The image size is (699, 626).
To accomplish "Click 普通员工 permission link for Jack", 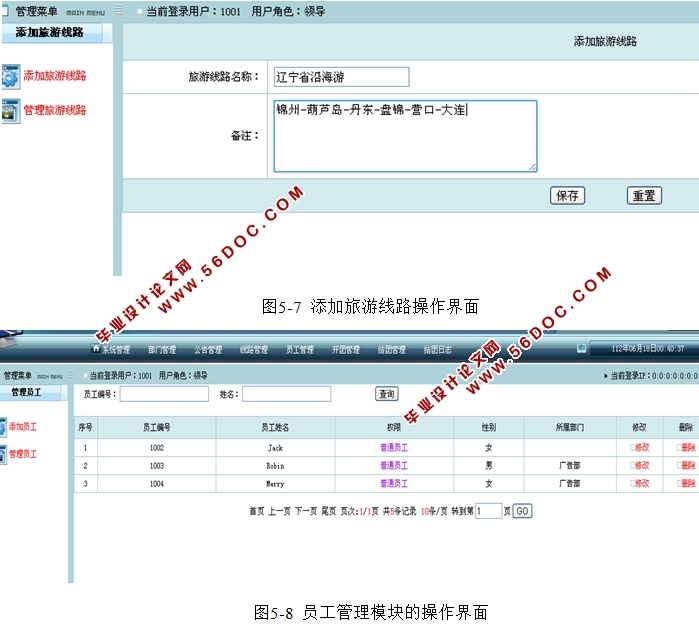I will [394, 447].
